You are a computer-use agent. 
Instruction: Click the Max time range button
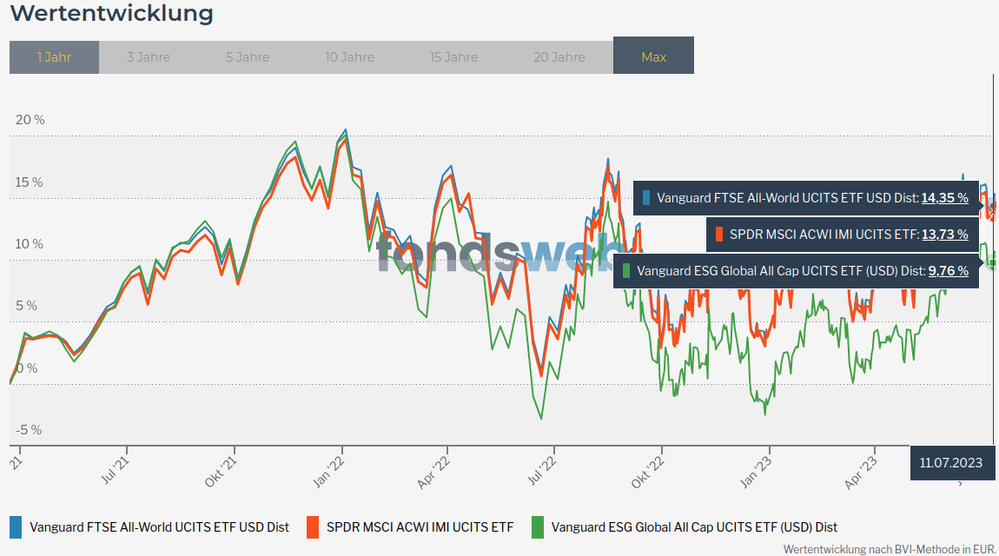click(653, 57)
